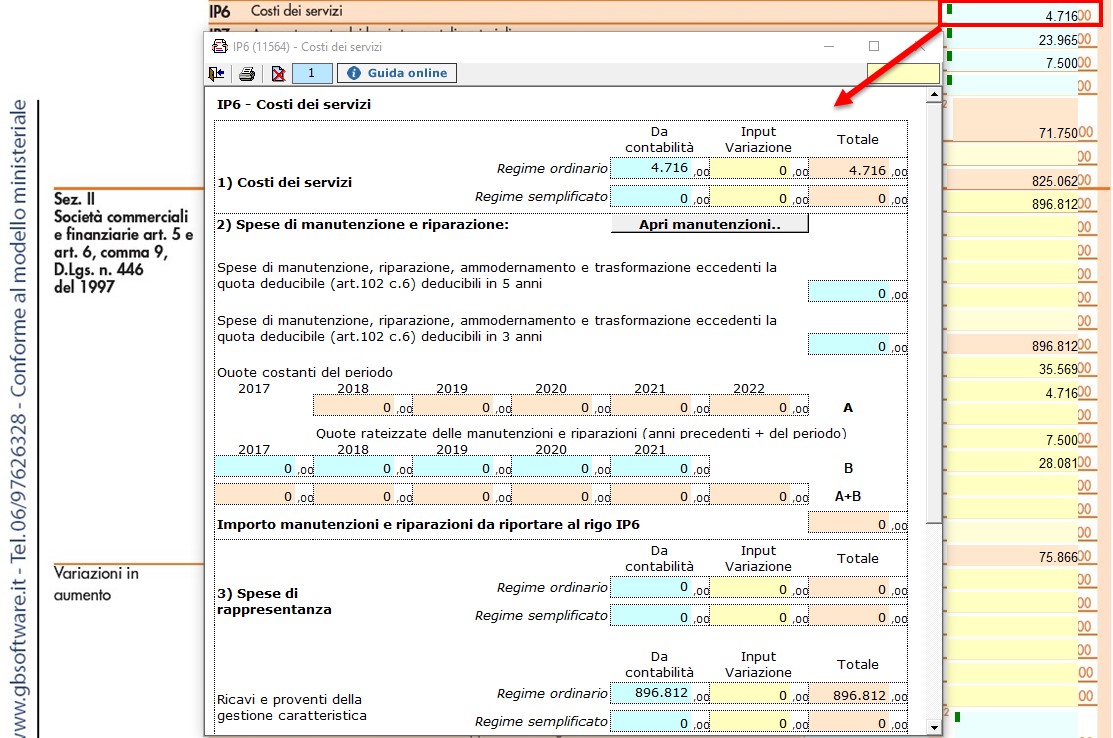Click Costi dei servizi semplificato Input Variazione field
The height and width of the screenshot is (738, 1113).
point(759,197)
